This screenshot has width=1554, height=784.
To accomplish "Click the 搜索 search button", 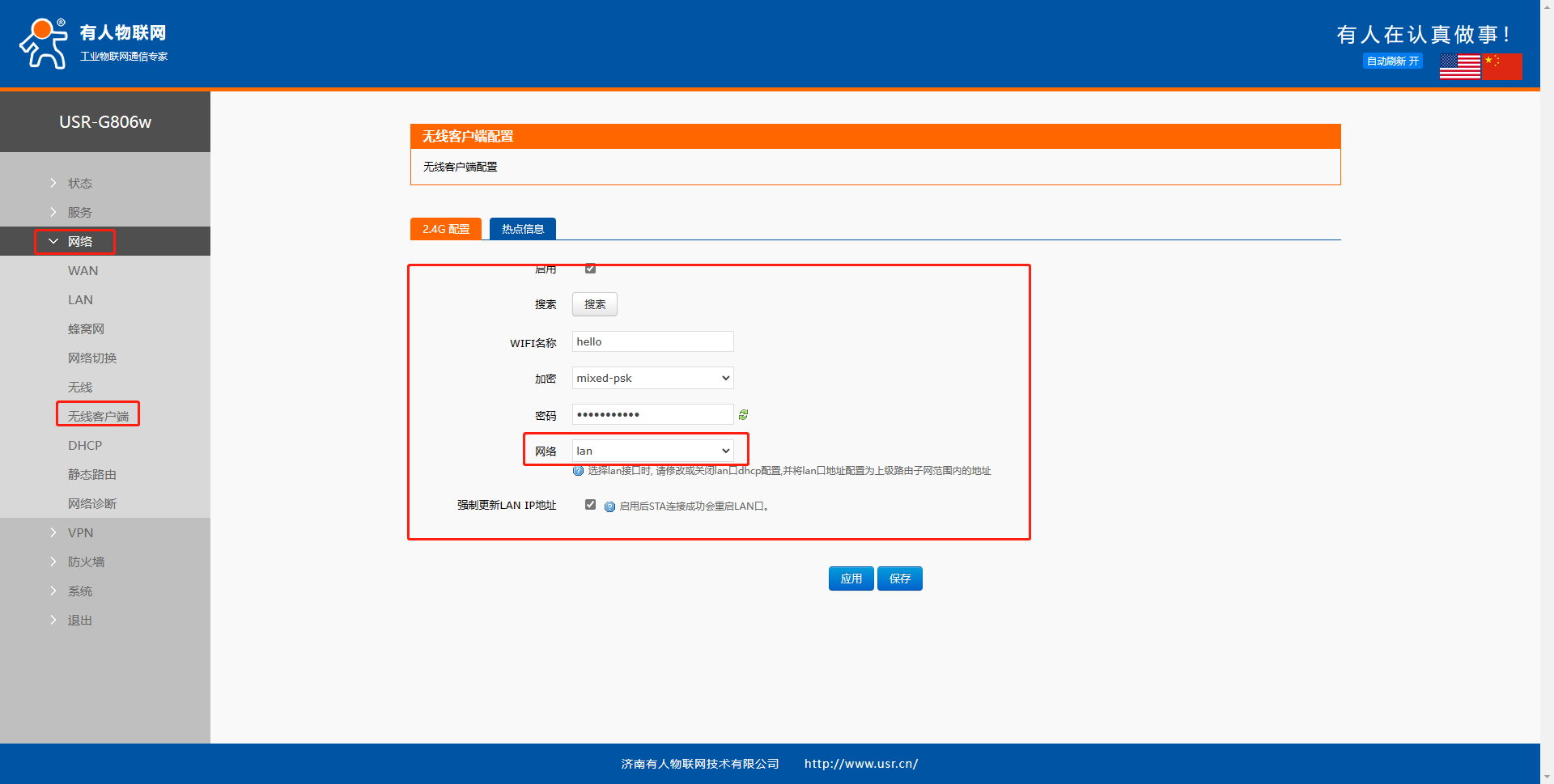I will pyautogui.click(x=595, y=304).
